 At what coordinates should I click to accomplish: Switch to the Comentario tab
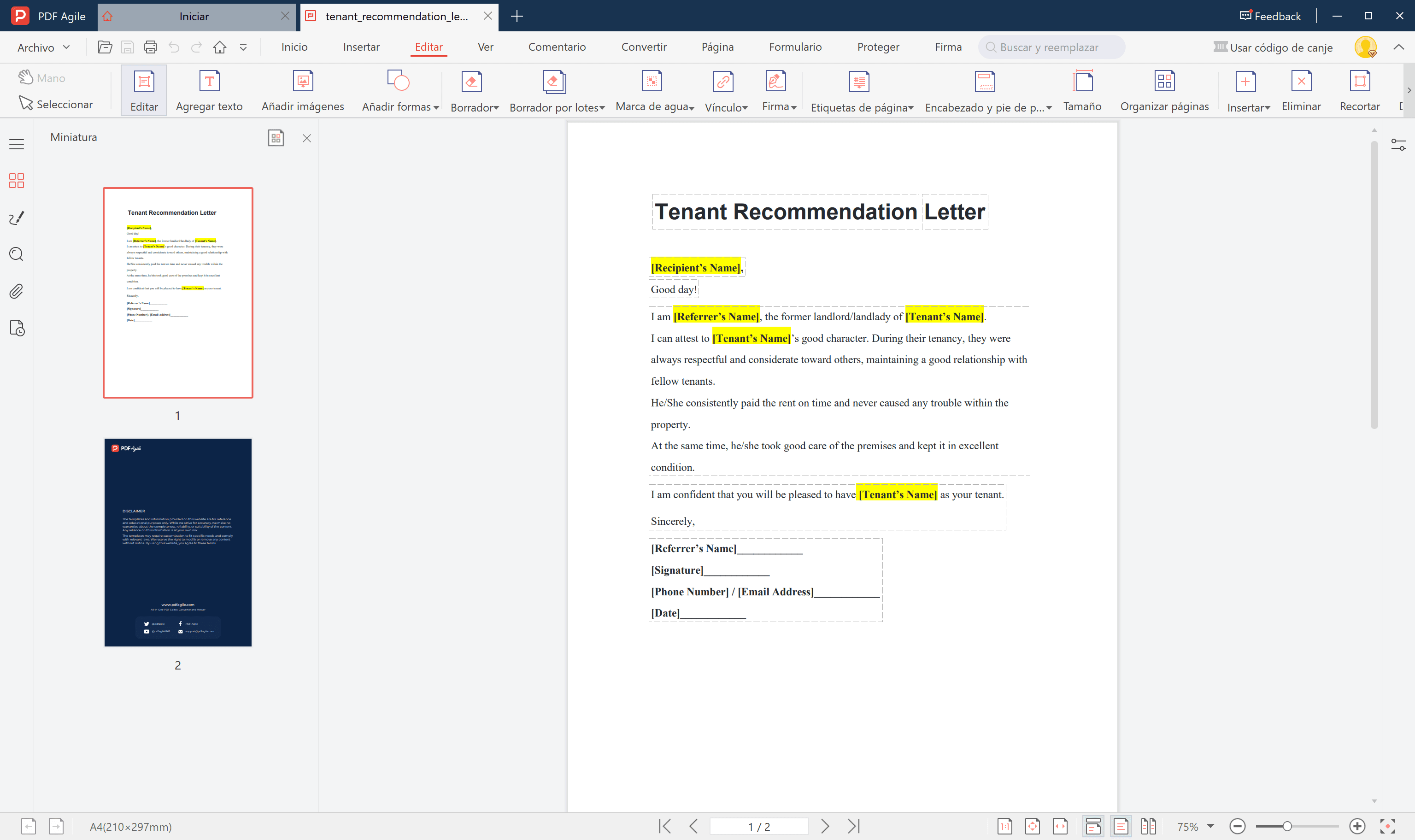557,47
